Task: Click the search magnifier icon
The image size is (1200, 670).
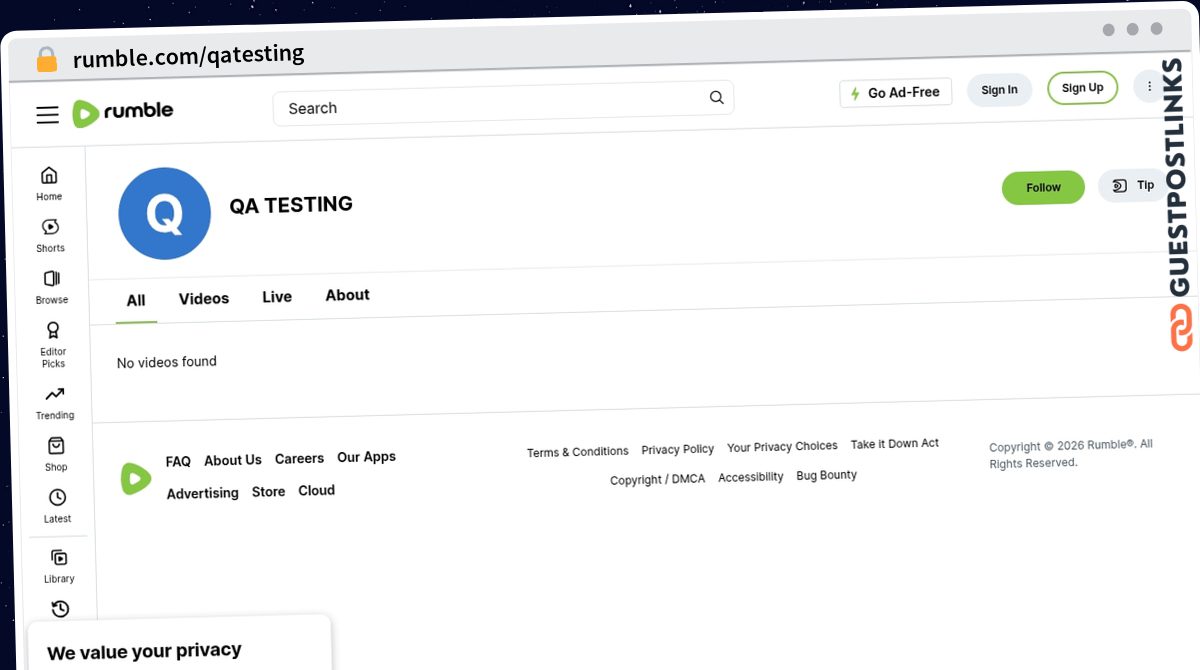Action: 716,97
